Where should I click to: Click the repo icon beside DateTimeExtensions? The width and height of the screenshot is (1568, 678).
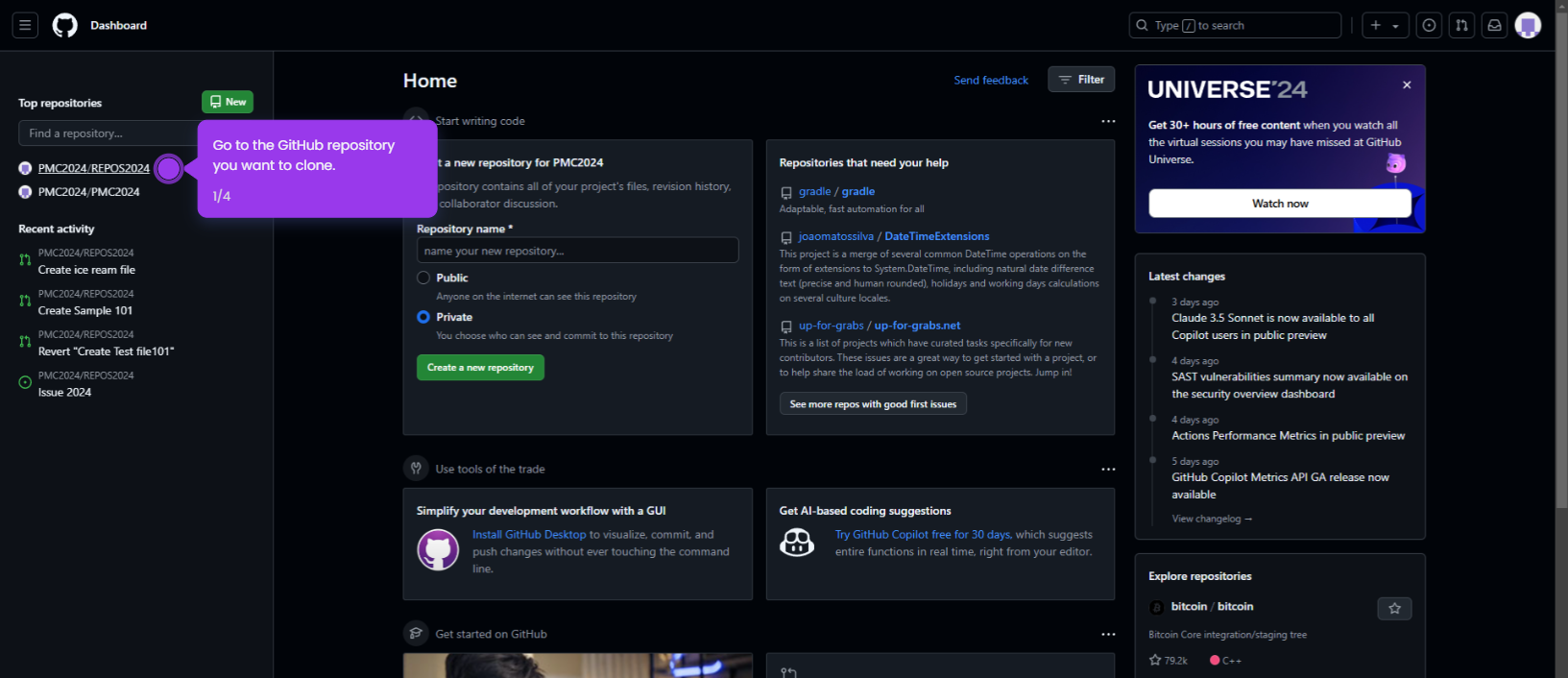786,237
